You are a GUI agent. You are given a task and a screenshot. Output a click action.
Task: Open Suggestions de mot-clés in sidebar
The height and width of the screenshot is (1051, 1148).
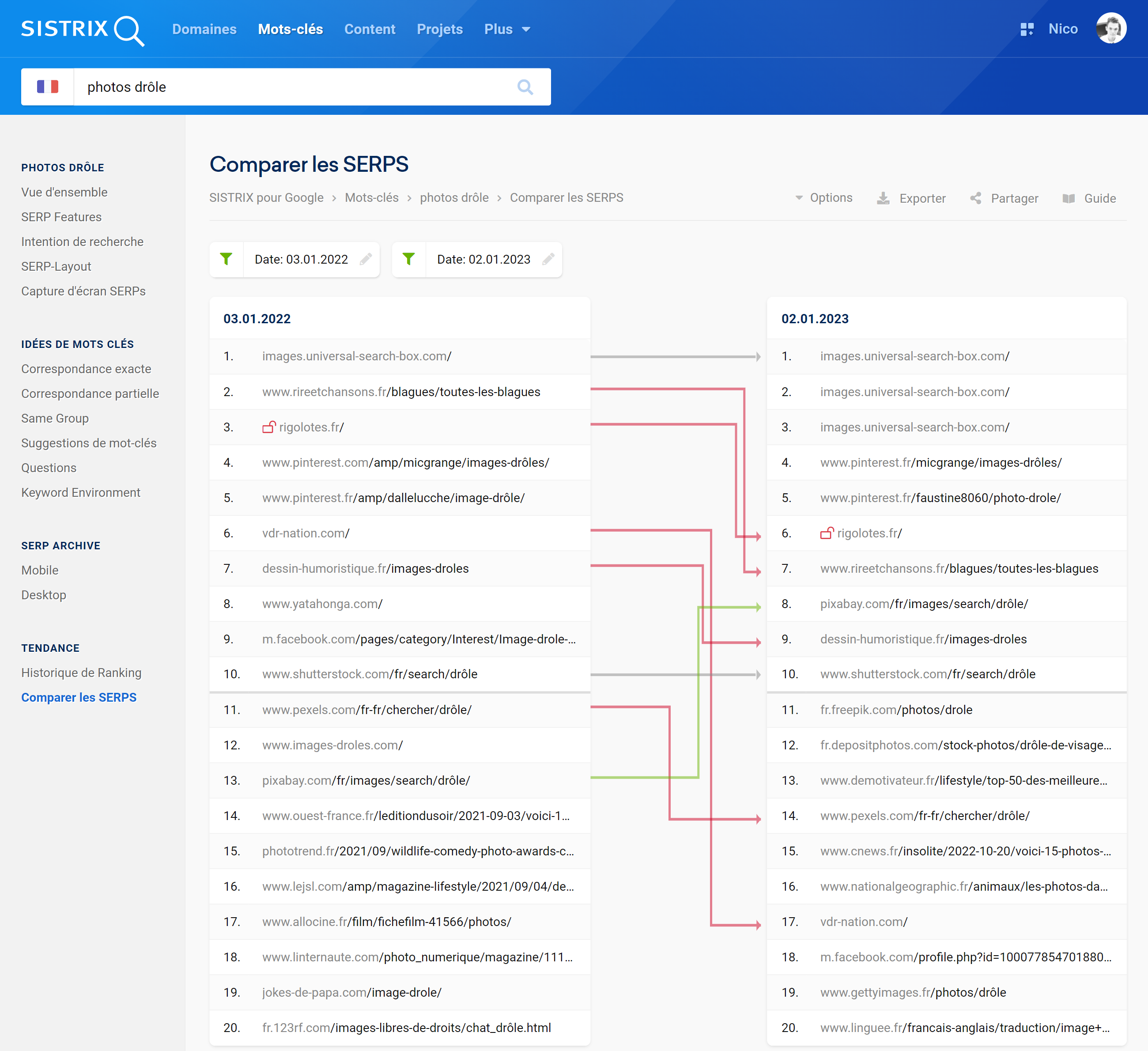pyautogui.click(x=89, y=442)
